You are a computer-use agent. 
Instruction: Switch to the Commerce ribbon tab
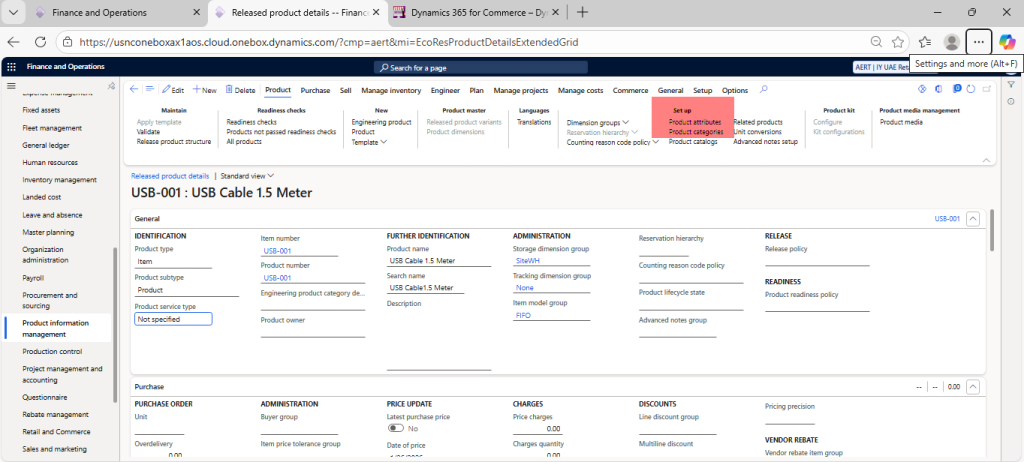(x=630, y=90)
